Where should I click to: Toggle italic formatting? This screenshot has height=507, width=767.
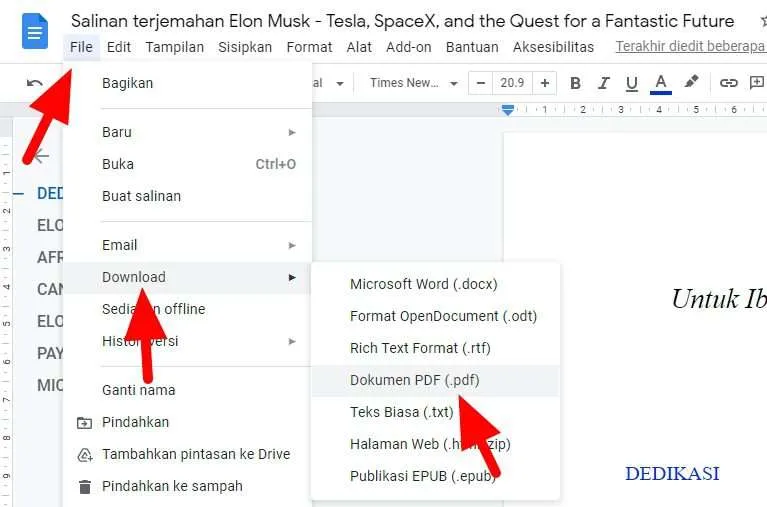pos(604,83)
